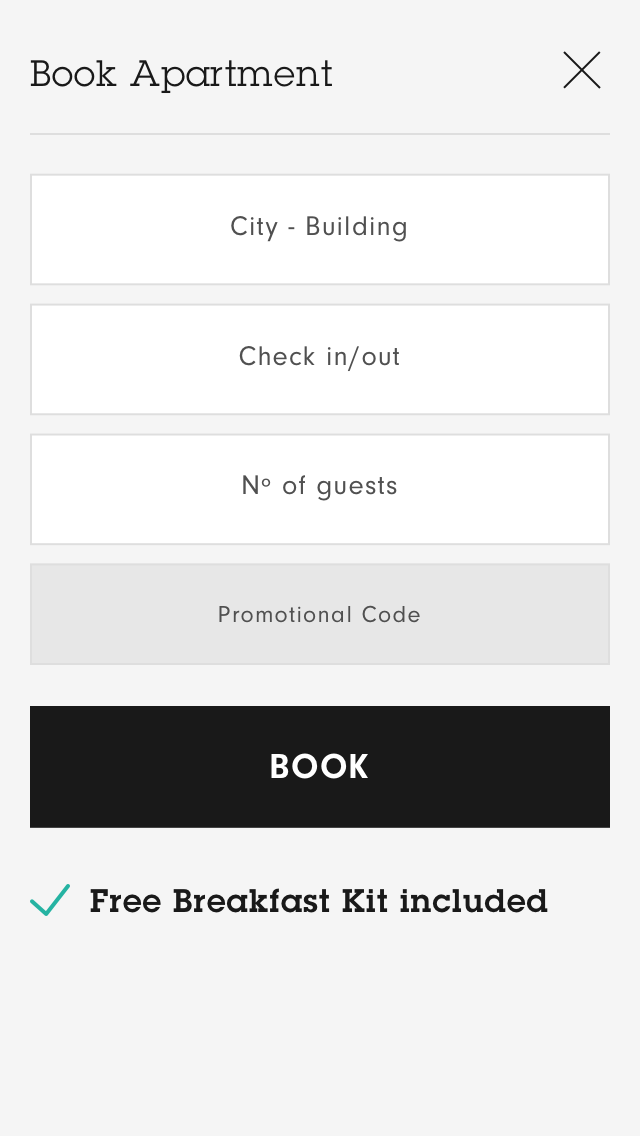
Task: Click the X in the top corner
Action: point(581,71)
